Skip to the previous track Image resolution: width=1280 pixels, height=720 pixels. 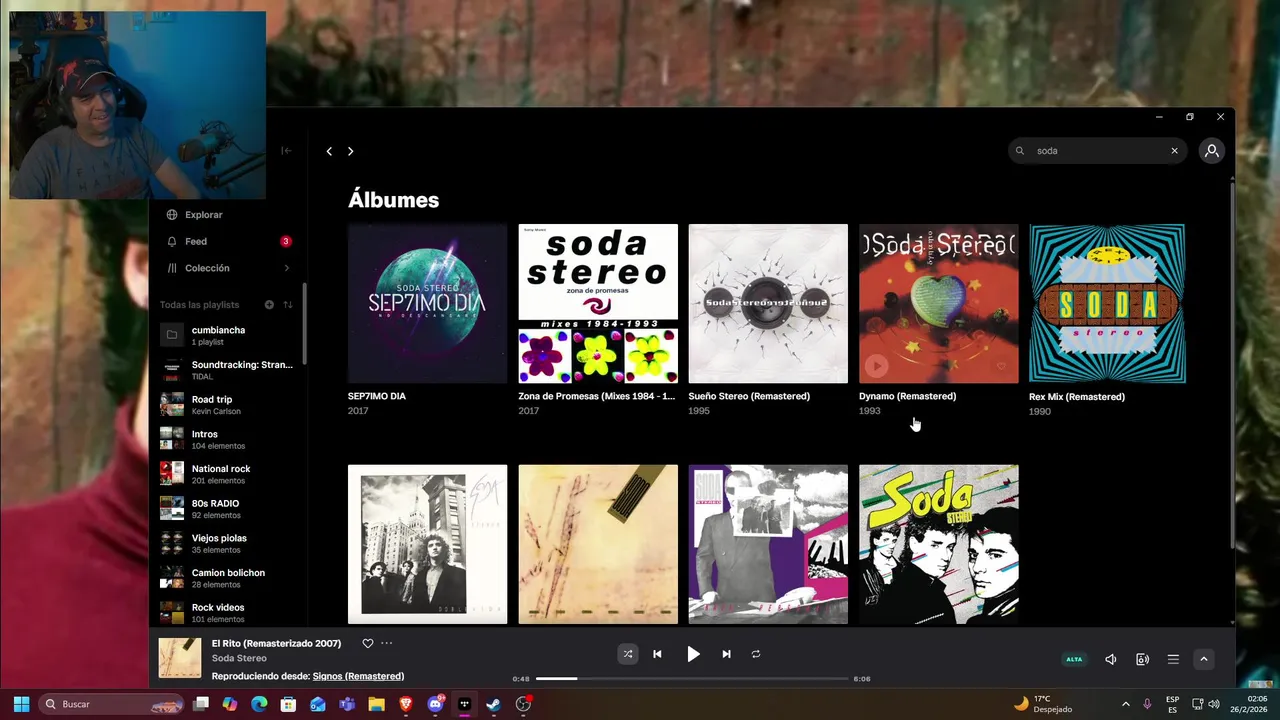pos(657,654)
